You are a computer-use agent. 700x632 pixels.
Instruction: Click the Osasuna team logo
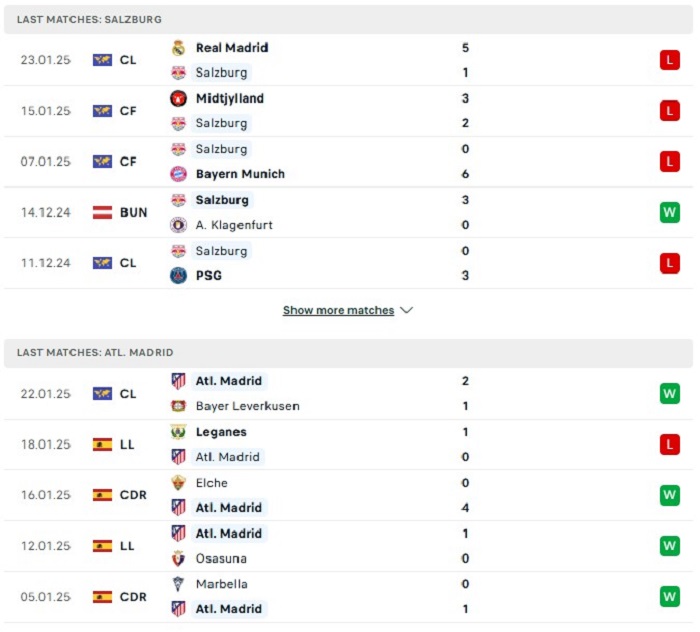[x=178, y=559]
